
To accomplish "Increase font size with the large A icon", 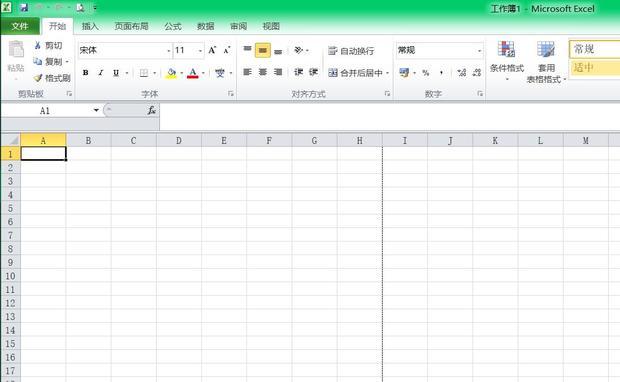I will 212,50.
